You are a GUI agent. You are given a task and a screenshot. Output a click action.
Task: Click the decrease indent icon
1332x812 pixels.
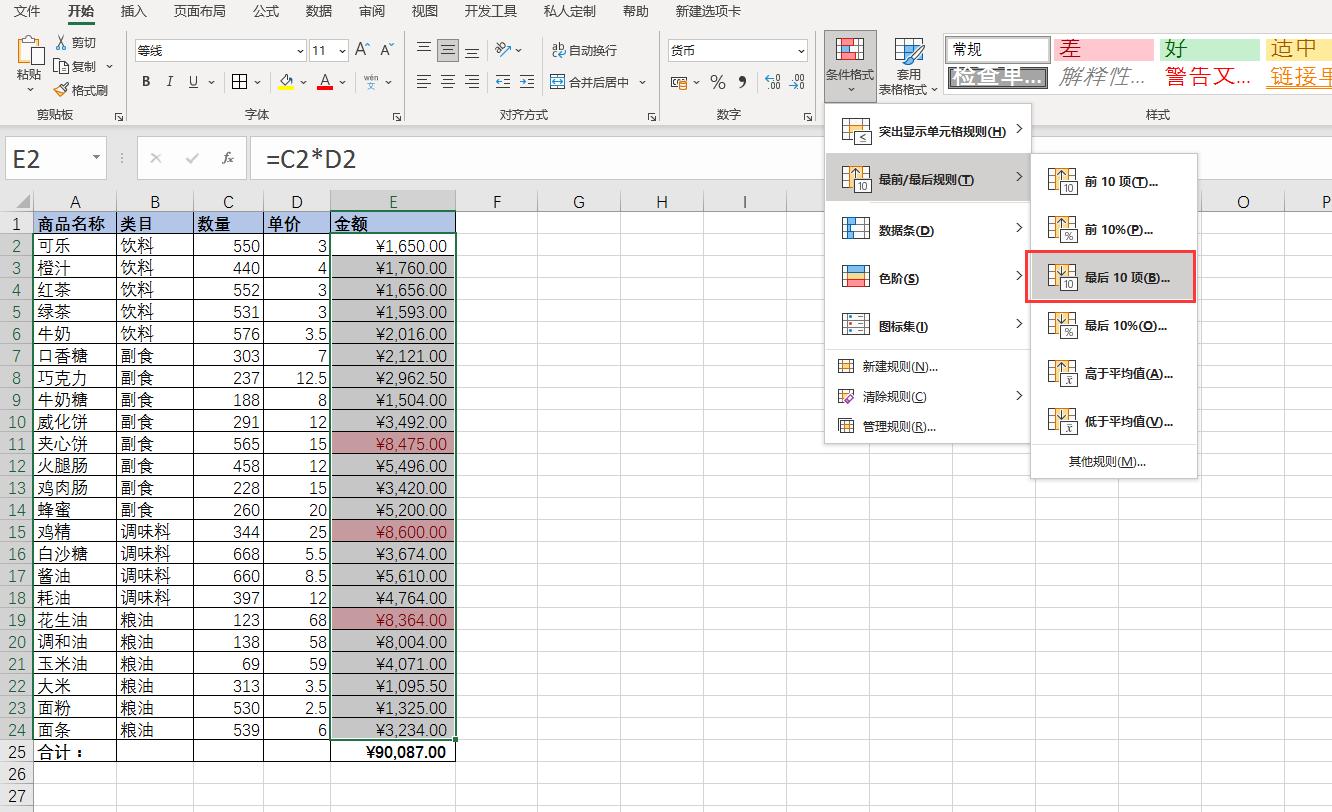pyautogui.click(x=502, y=82)
